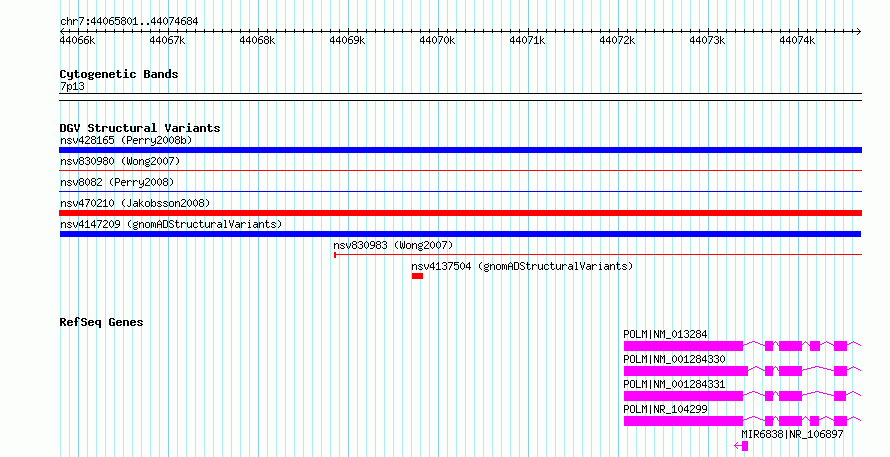Click the chr7:44065801..44074684 coordinate label
Image resolution: width=890 pixels, height=457 pixels.
129,22
